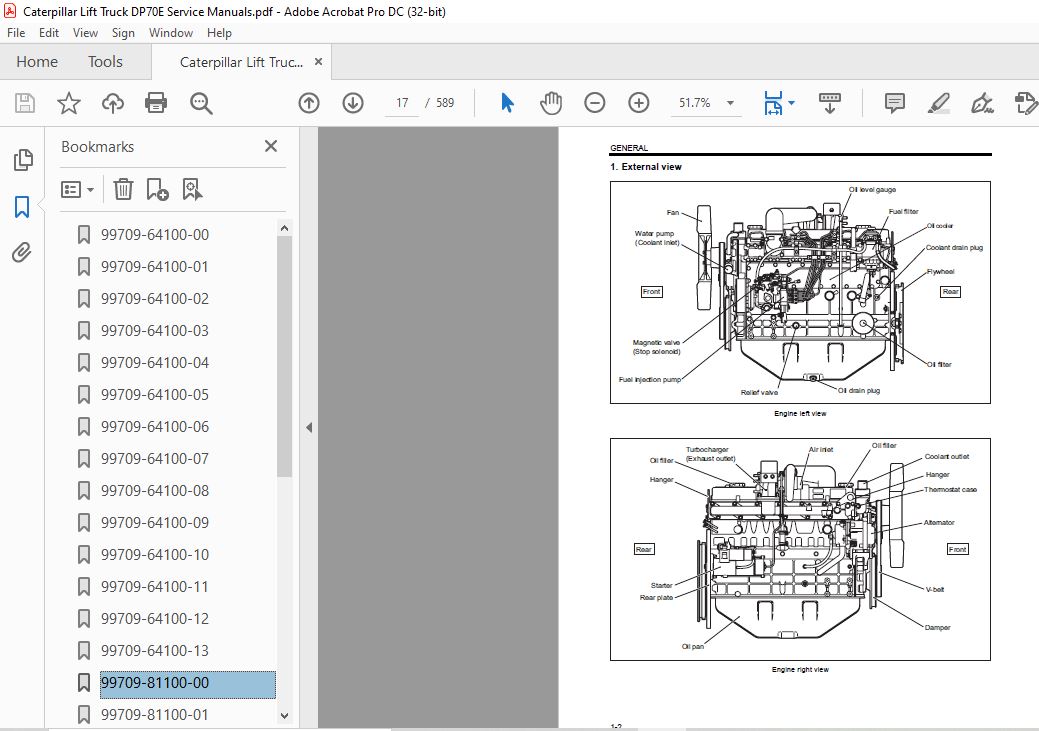Zoom out with minus icon

click(x=594, y=103)
